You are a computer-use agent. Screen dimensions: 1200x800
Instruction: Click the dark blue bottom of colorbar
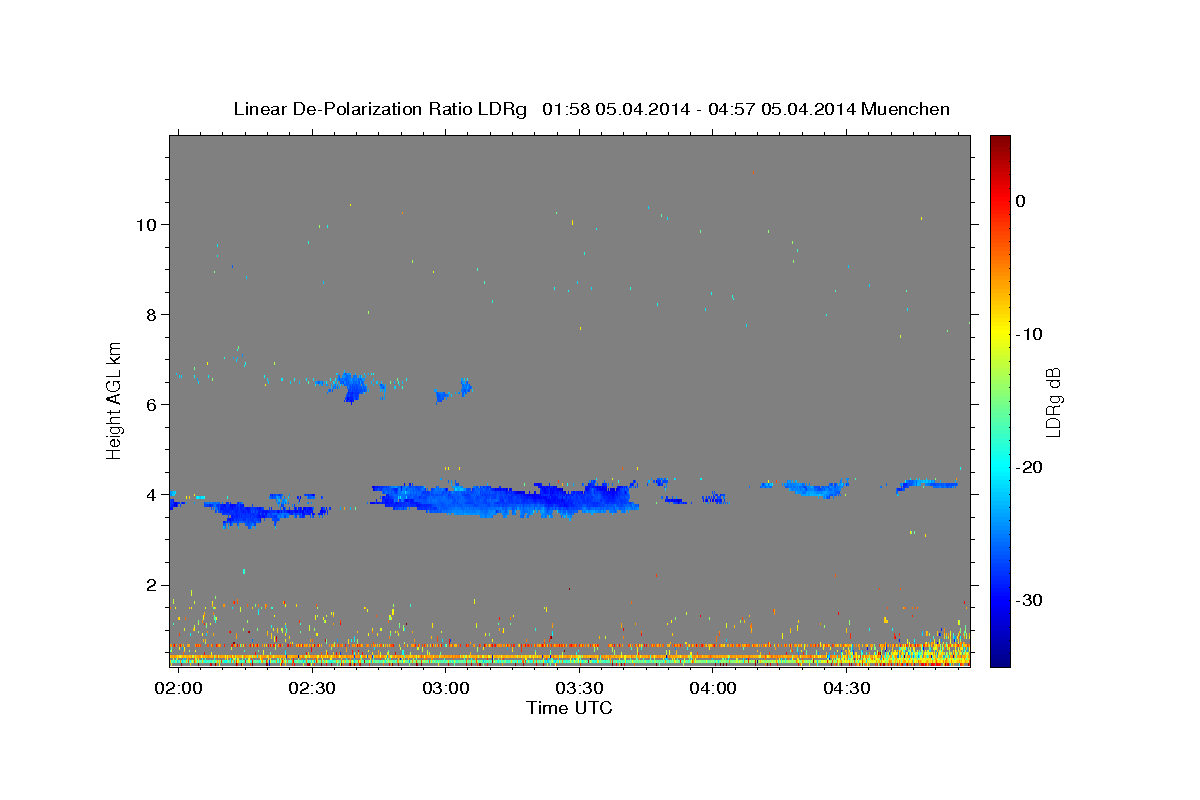(x=1000, y=658)
